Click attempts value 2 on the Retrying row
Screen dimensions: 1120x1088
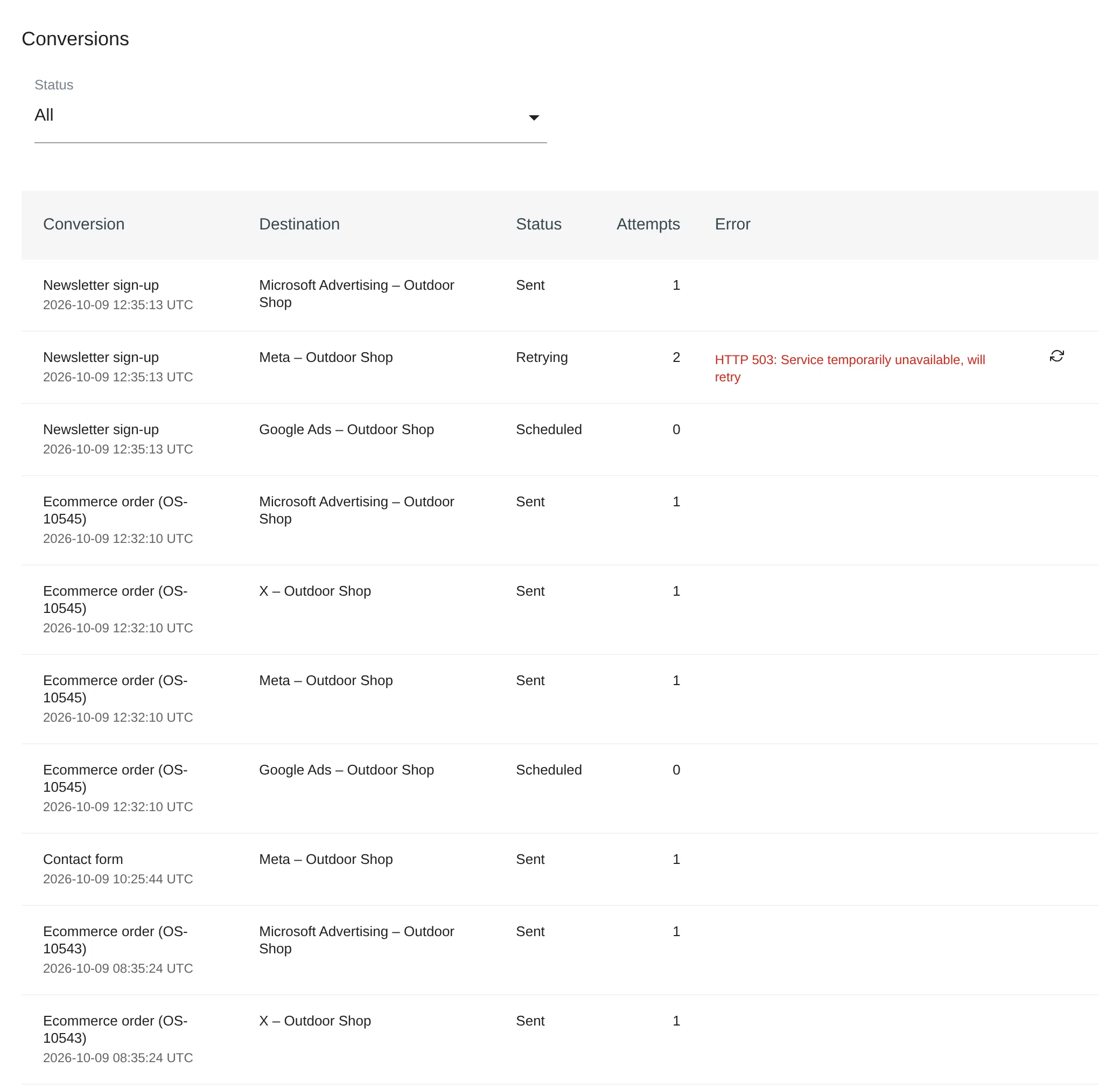point(676,357)
